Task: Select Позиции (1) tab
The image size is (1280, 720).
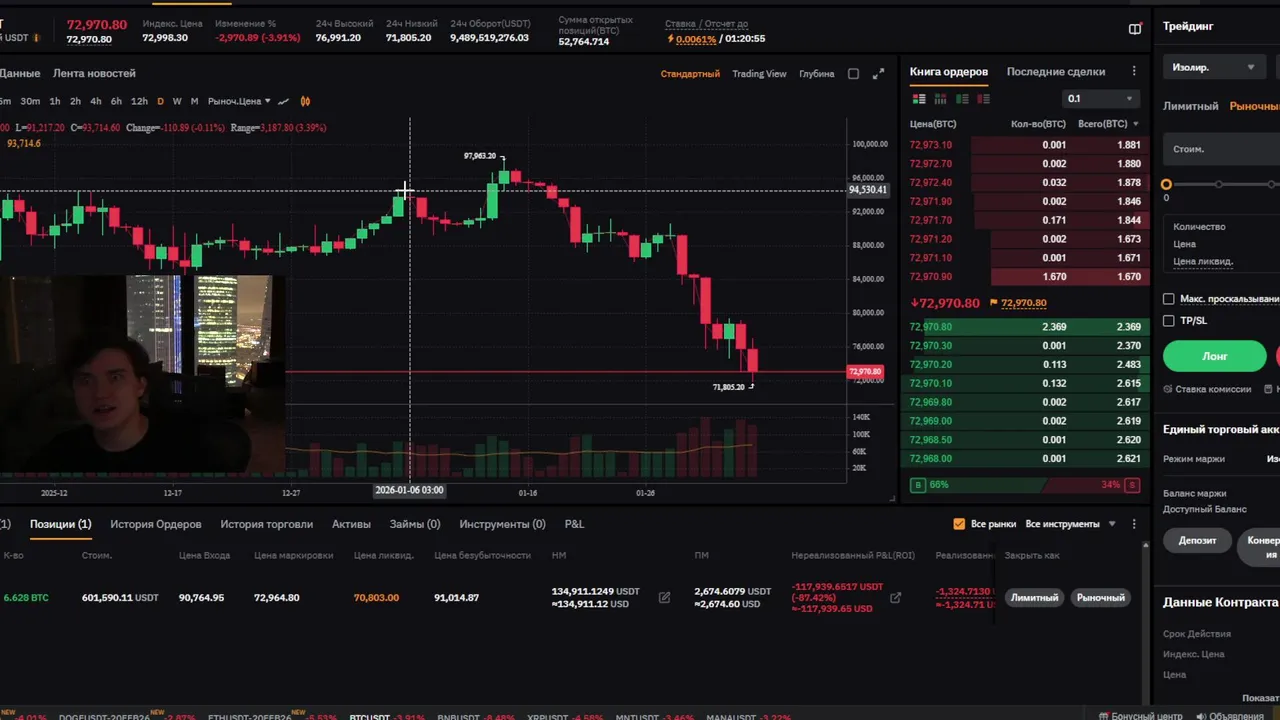Action: (x=60, y=524)
